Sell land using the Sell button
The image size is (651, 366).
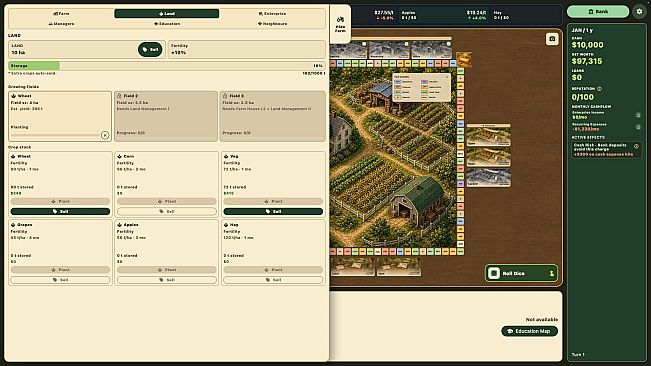(150, 49)
